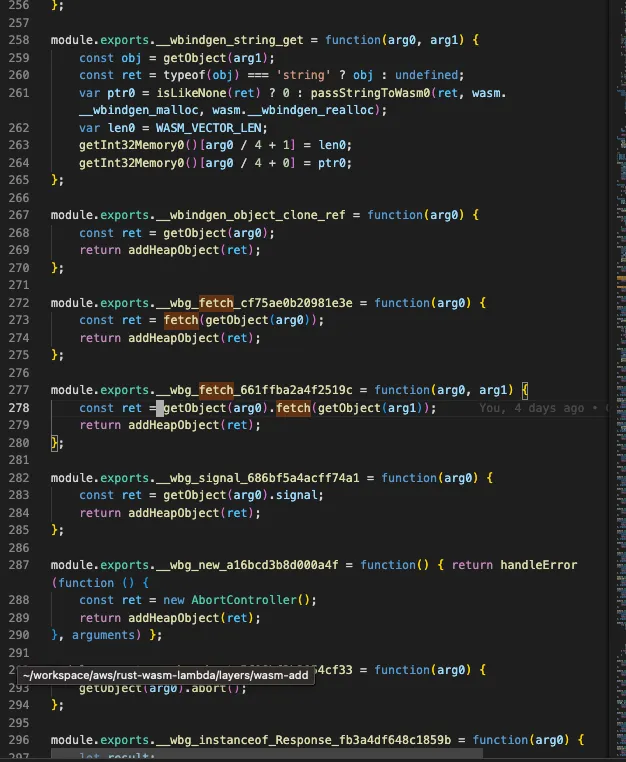Click line number 287 in the gutter

[18, 565]
